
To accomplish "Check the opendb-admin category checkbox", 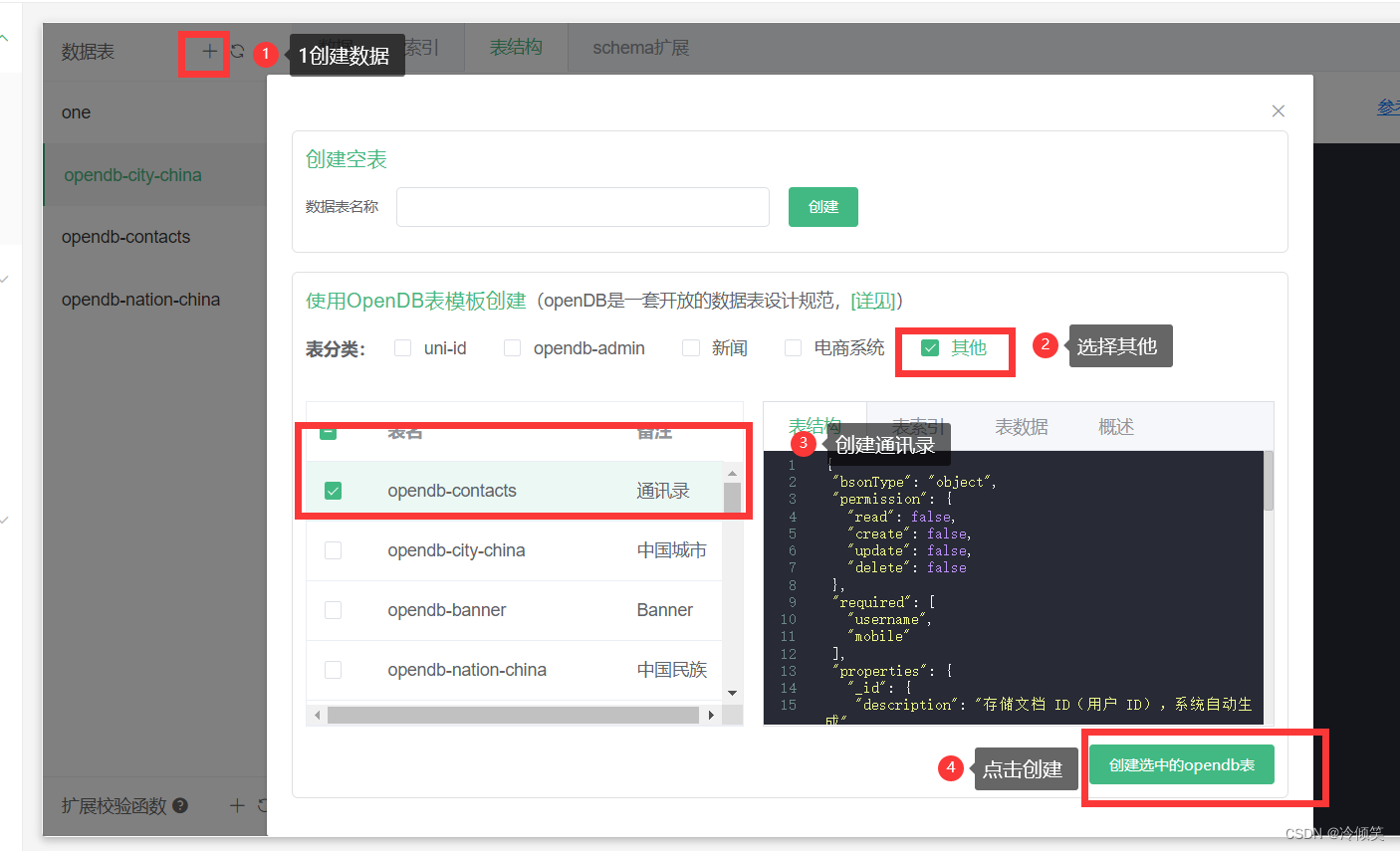I will pos(512,348).
